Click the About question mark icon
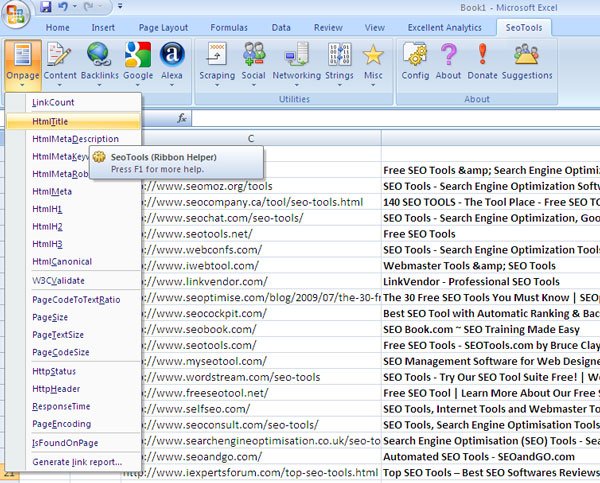Viewport: 600px width, 483px height. 448,54
